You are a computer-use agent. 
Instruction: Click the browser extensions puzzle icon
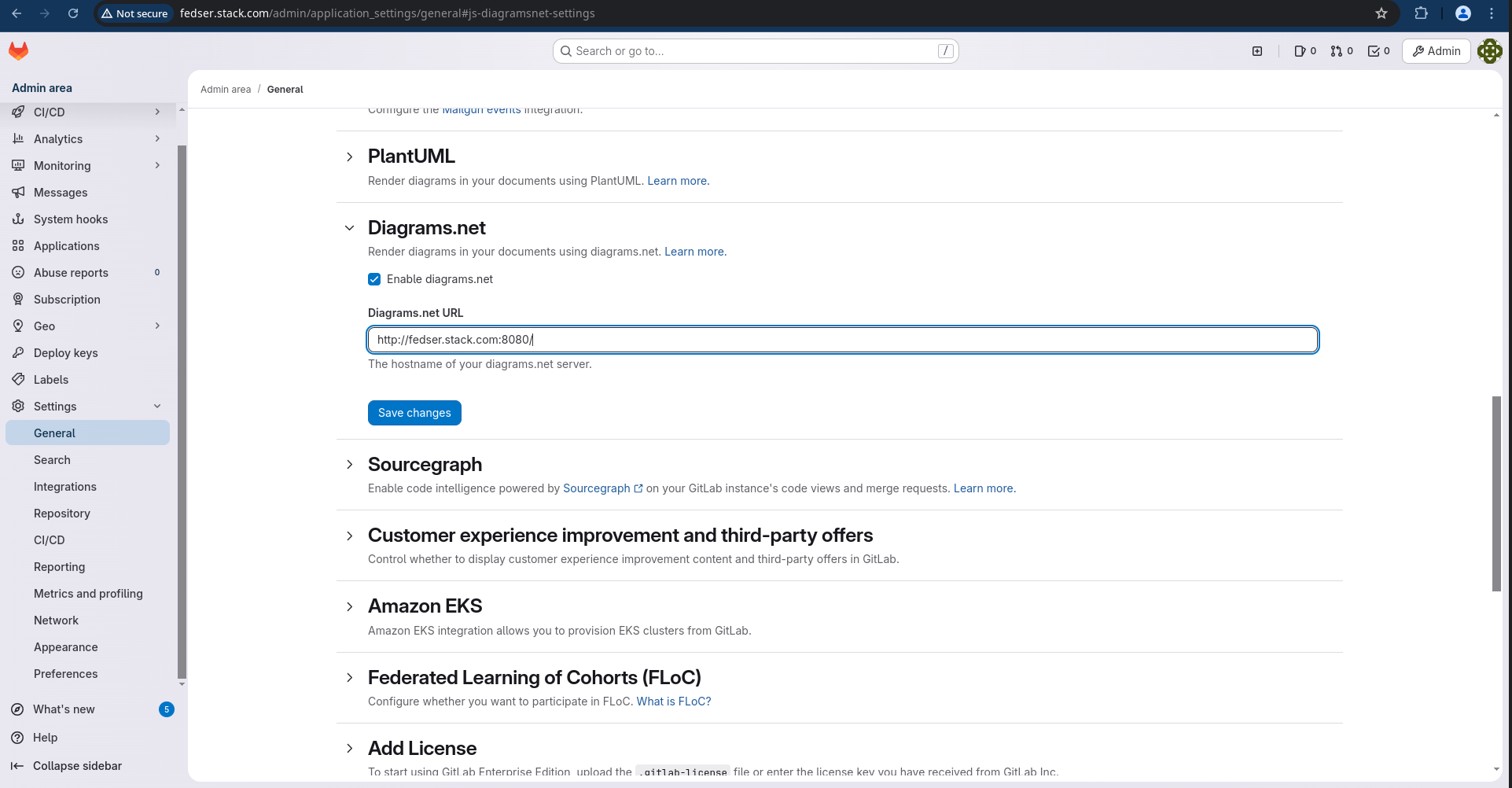(x=1420, y=13)
